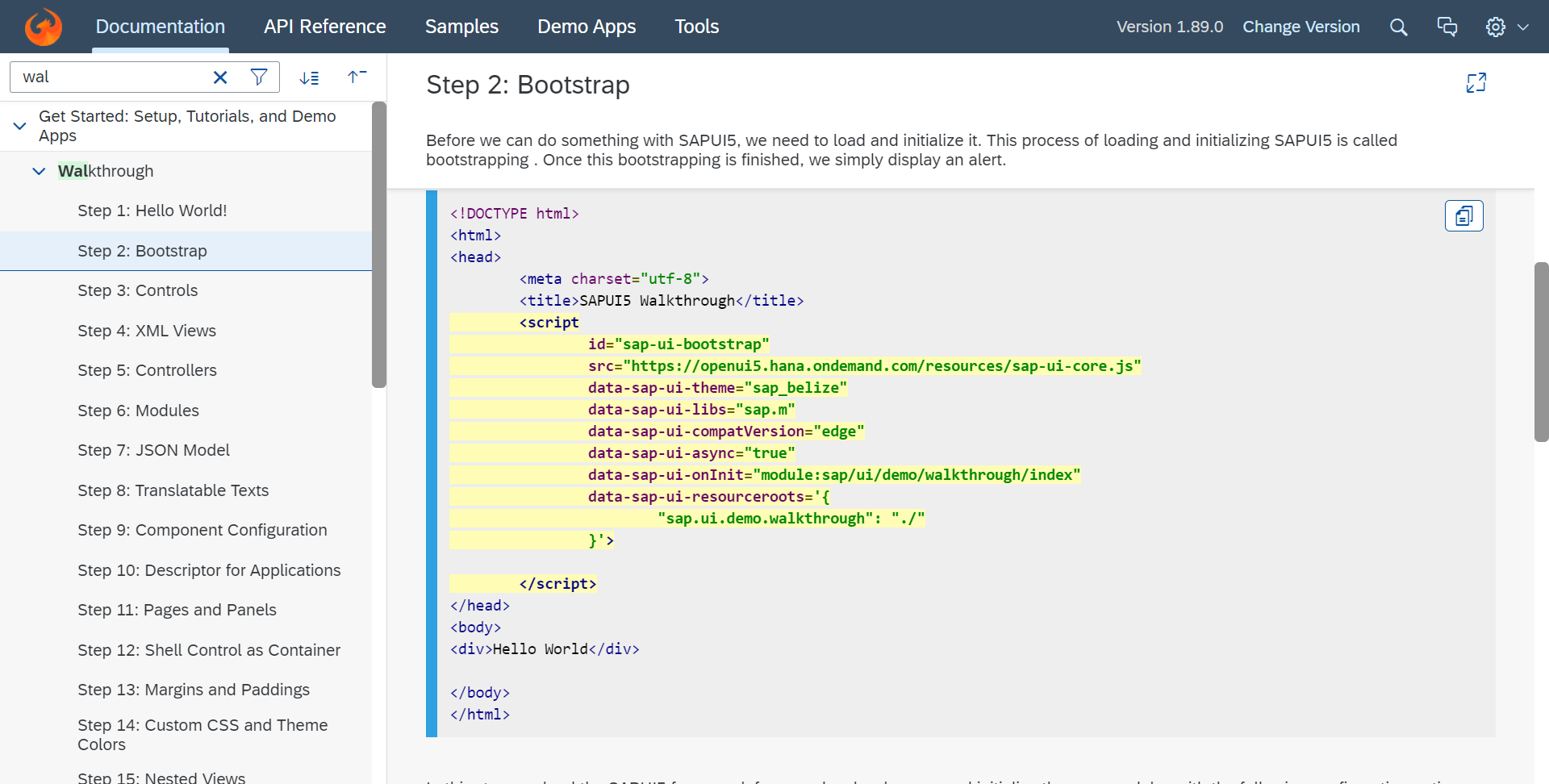Image resolution: width=1549 pixels, height=784 pixels.
Task: Open the settings gear icon
Action: click(1495, 27)
